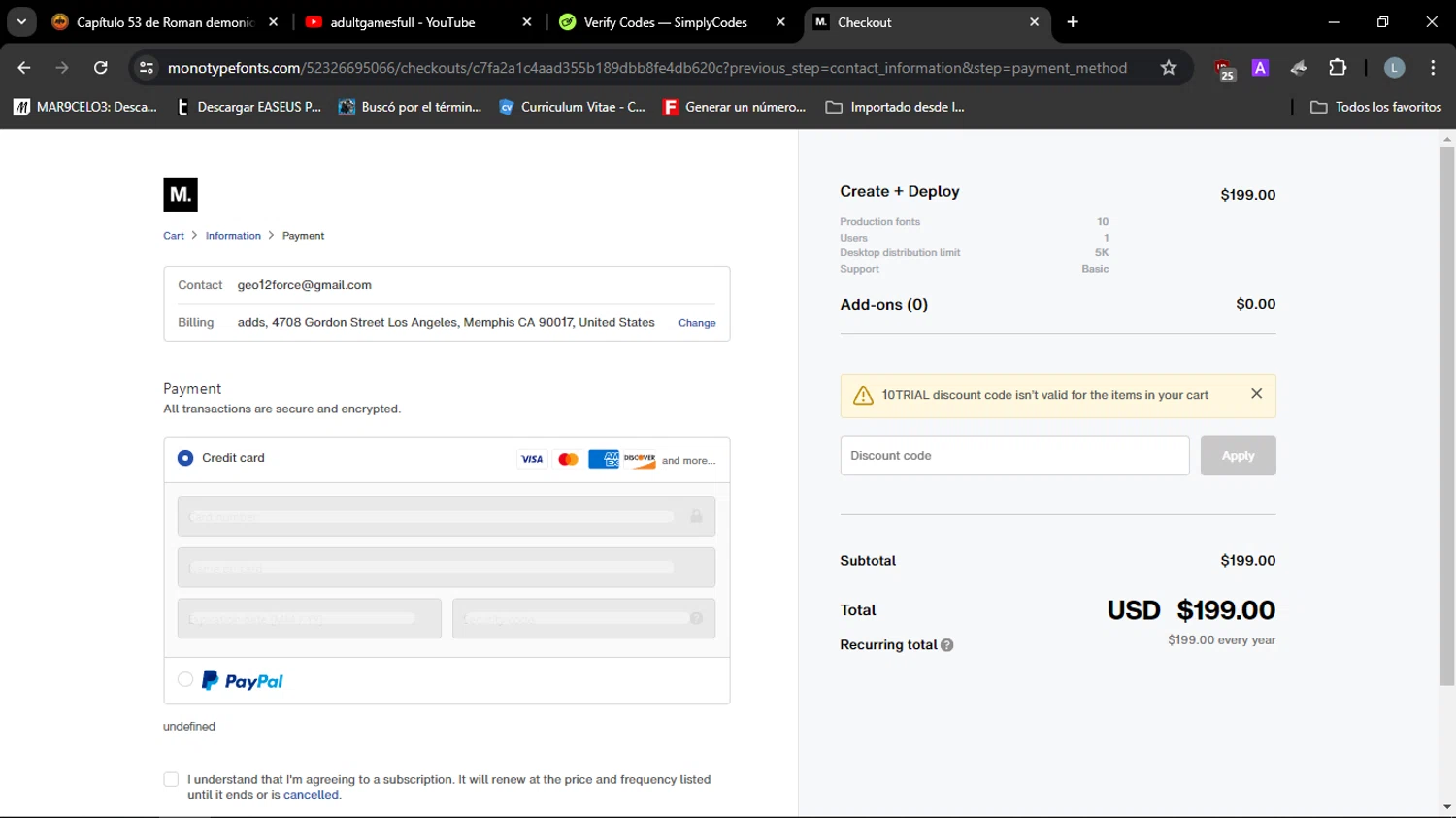
Task: Switch to Capítulo 53 de Roman tab
Action: (165, 21)
